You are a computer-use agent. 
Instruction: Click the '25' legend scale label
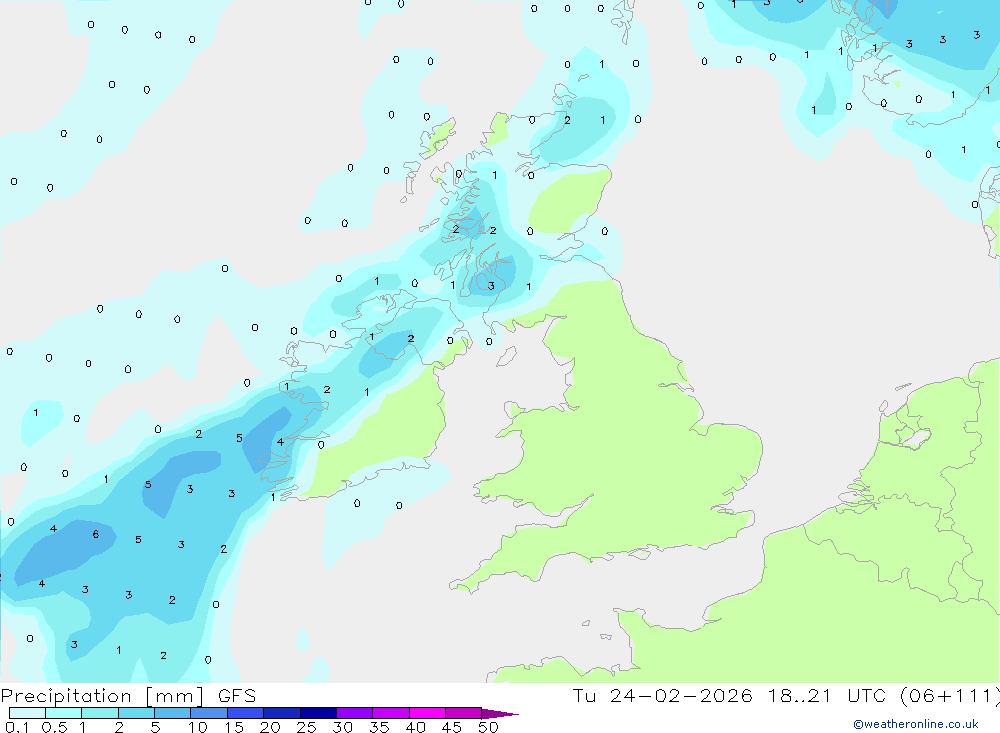coord(307,727)
